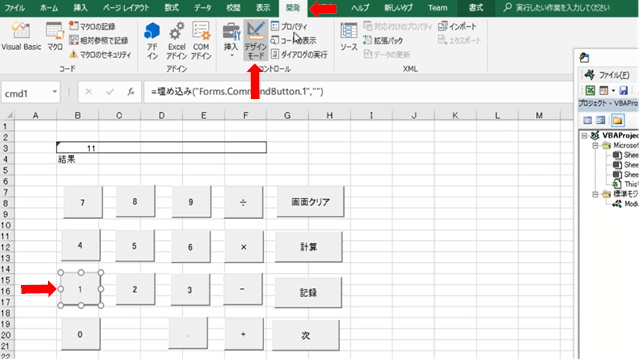Open Excel アドイン manager

coord(176,41)
